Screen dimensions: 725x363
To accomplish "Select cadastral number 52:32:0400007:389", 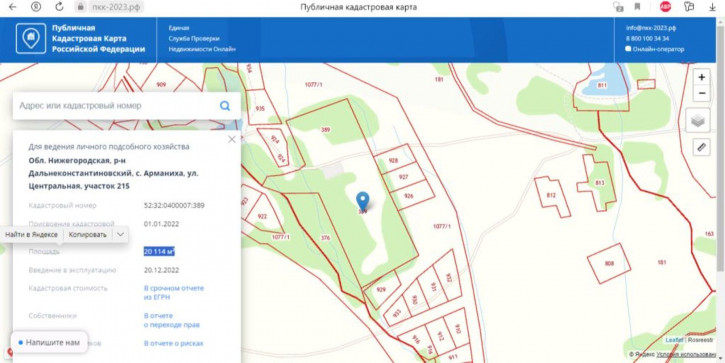I will (174, 205).
